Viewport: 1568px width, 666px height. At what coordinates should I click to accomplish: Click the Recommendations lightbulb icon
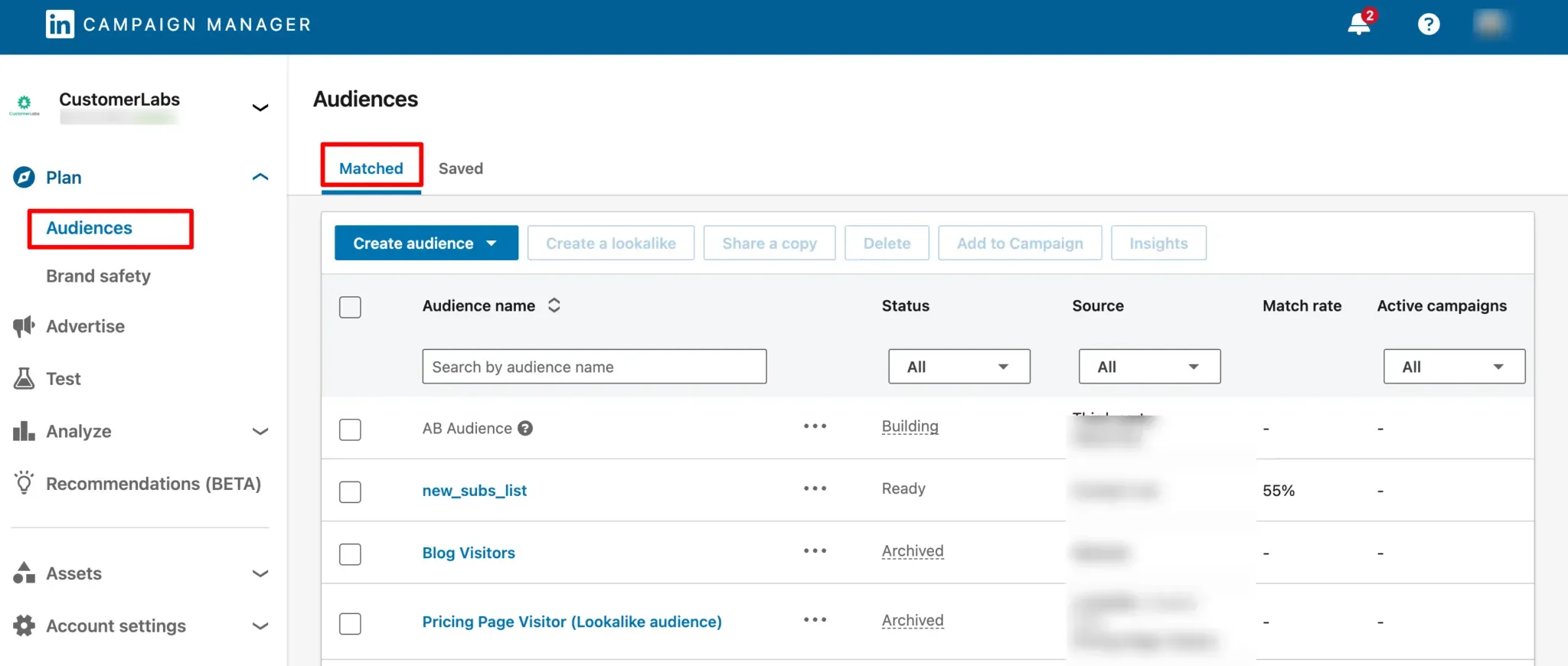click(x=24, y=482)
